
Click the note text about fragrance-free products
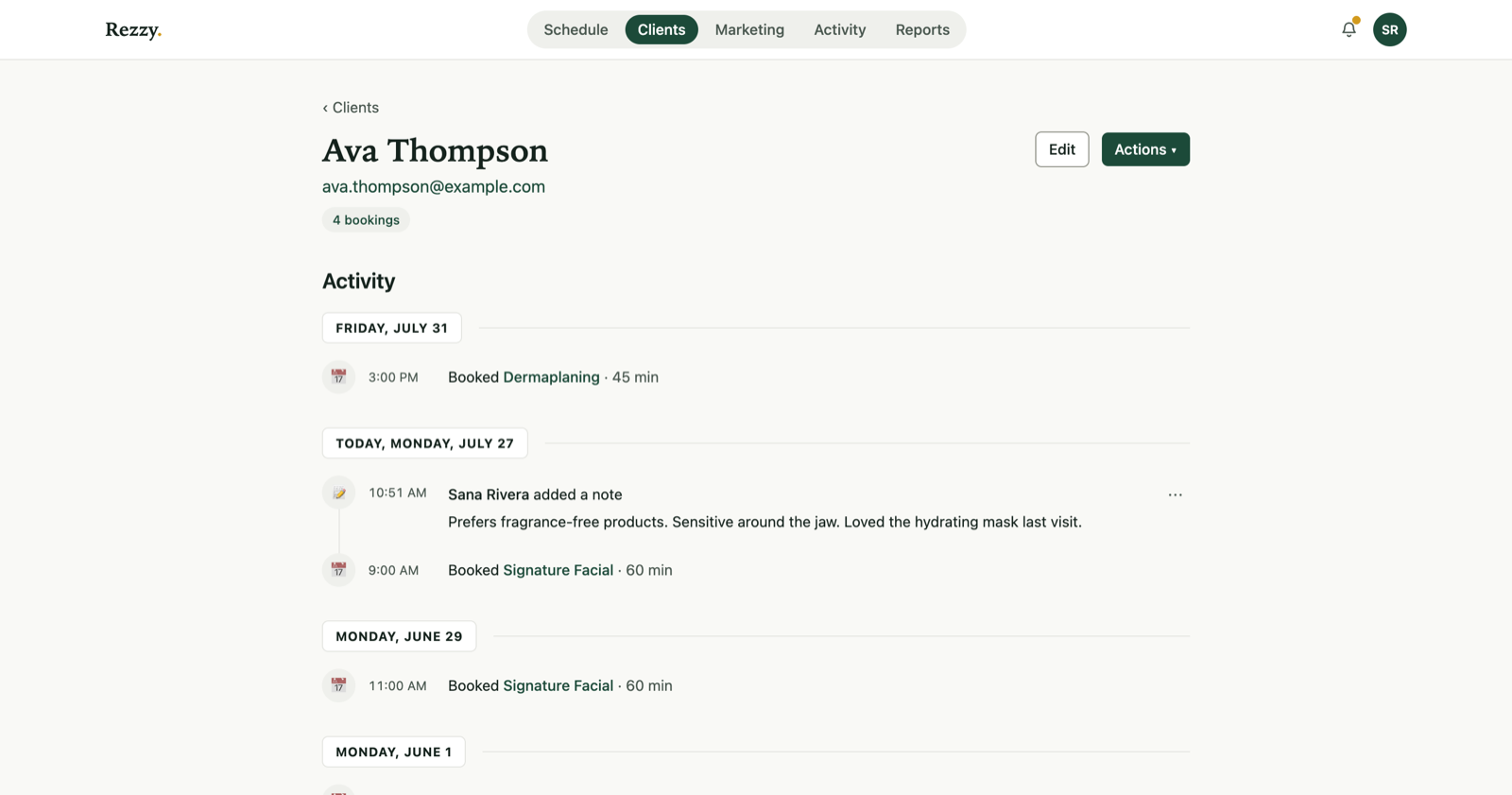click(x=765, y=522)
